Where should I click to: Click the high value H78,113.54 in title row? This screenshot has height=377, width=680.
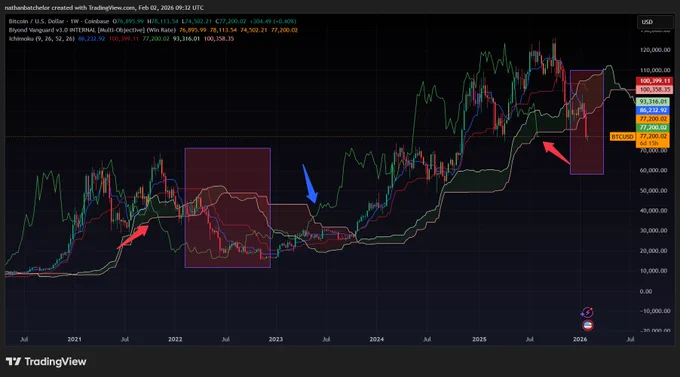163,21
